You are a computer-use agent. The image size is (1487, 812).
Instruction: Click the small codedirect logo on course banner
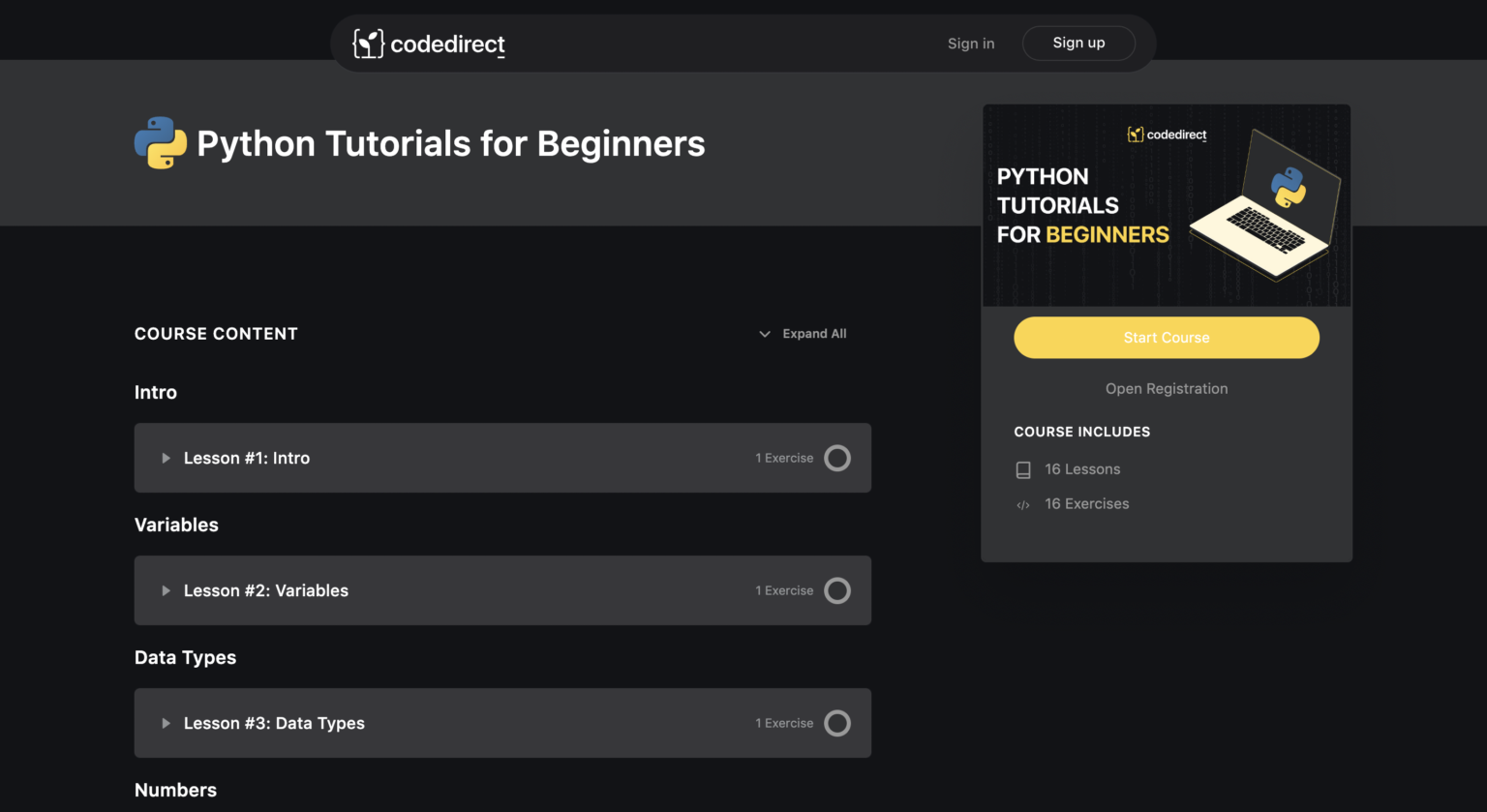tap(1168, 135)
